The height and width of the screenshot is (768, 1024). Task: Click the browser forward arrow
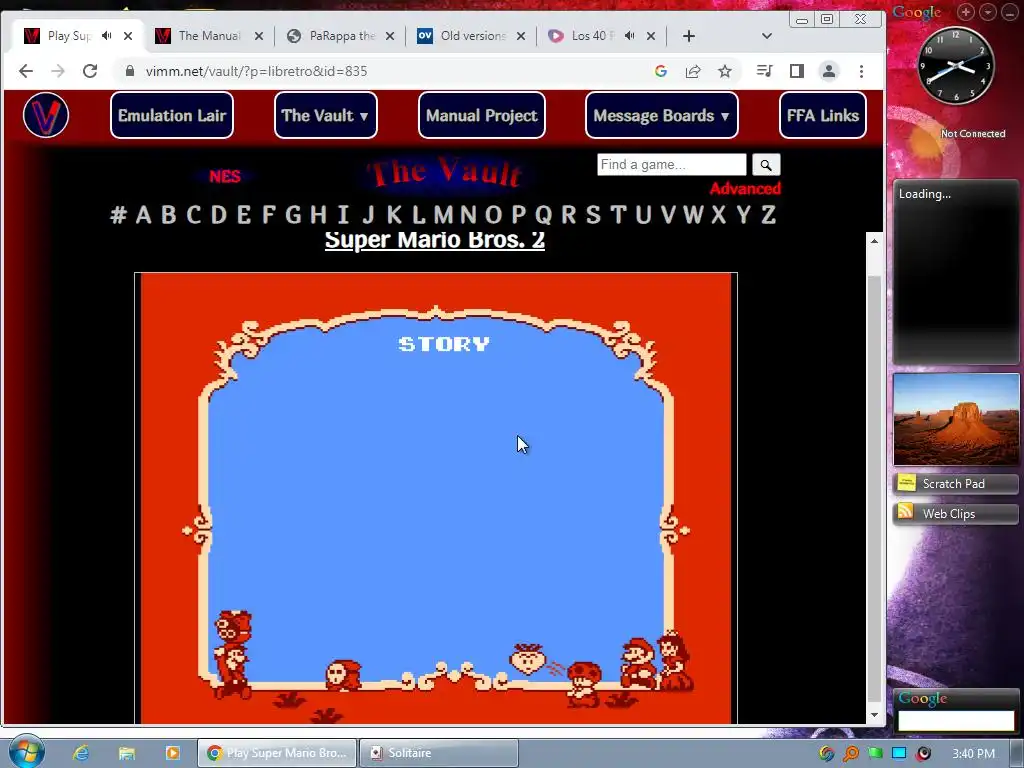[57, 71]
